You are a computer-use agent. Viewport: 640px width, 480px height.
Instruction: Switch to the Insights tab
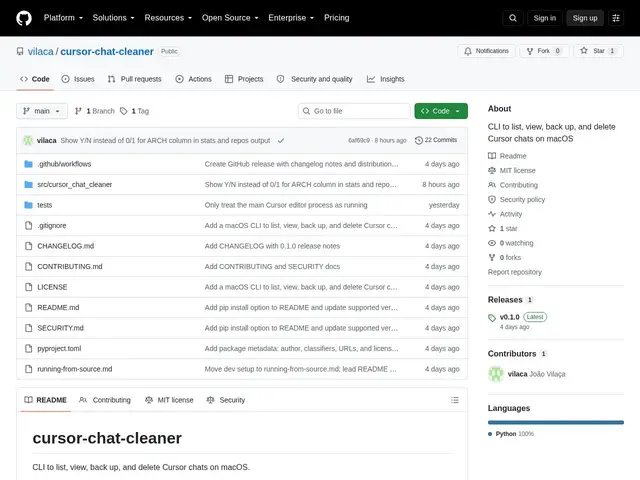386,79
